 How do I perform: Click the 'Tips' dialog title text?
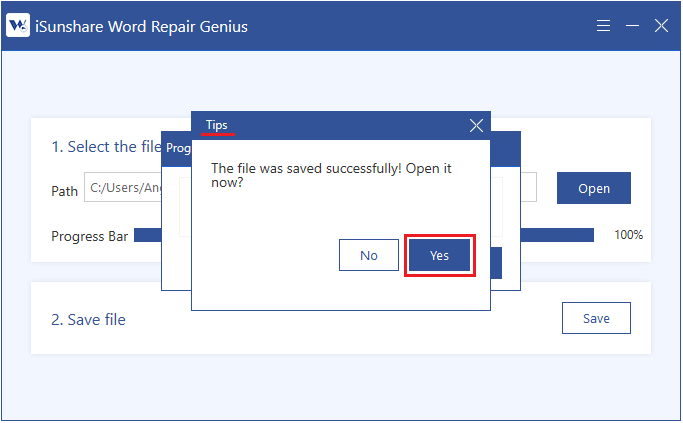tap(216, 125)
